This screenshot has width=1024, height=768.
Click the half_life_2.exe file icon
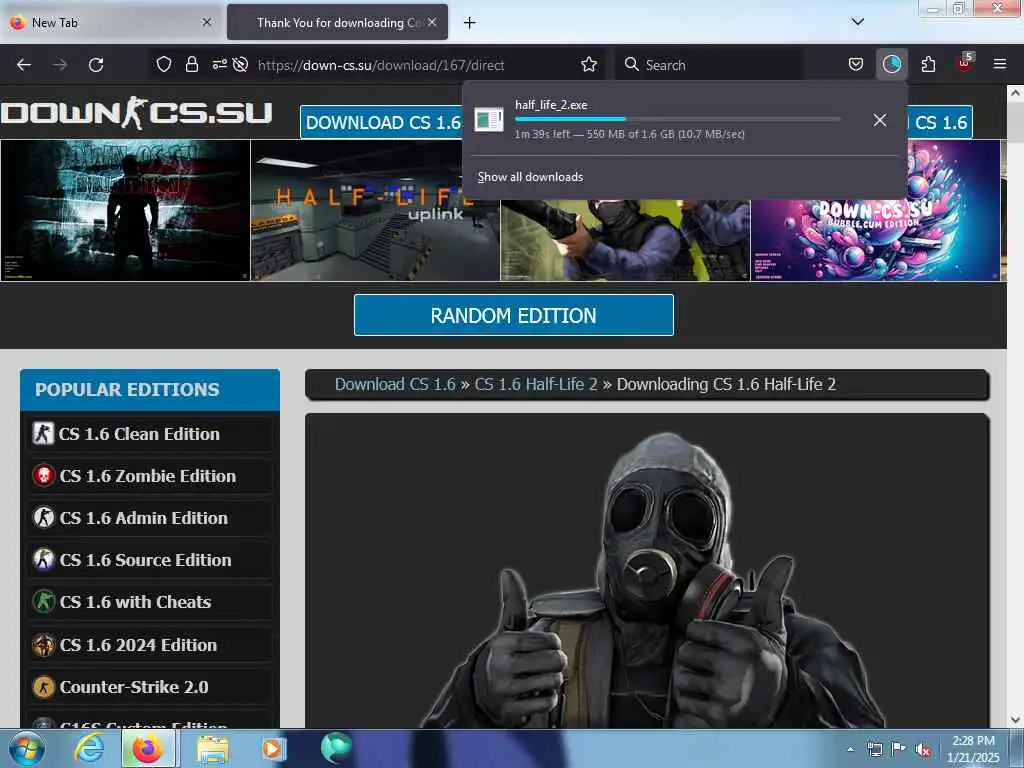pyautogui.click(x=488, y=120)
